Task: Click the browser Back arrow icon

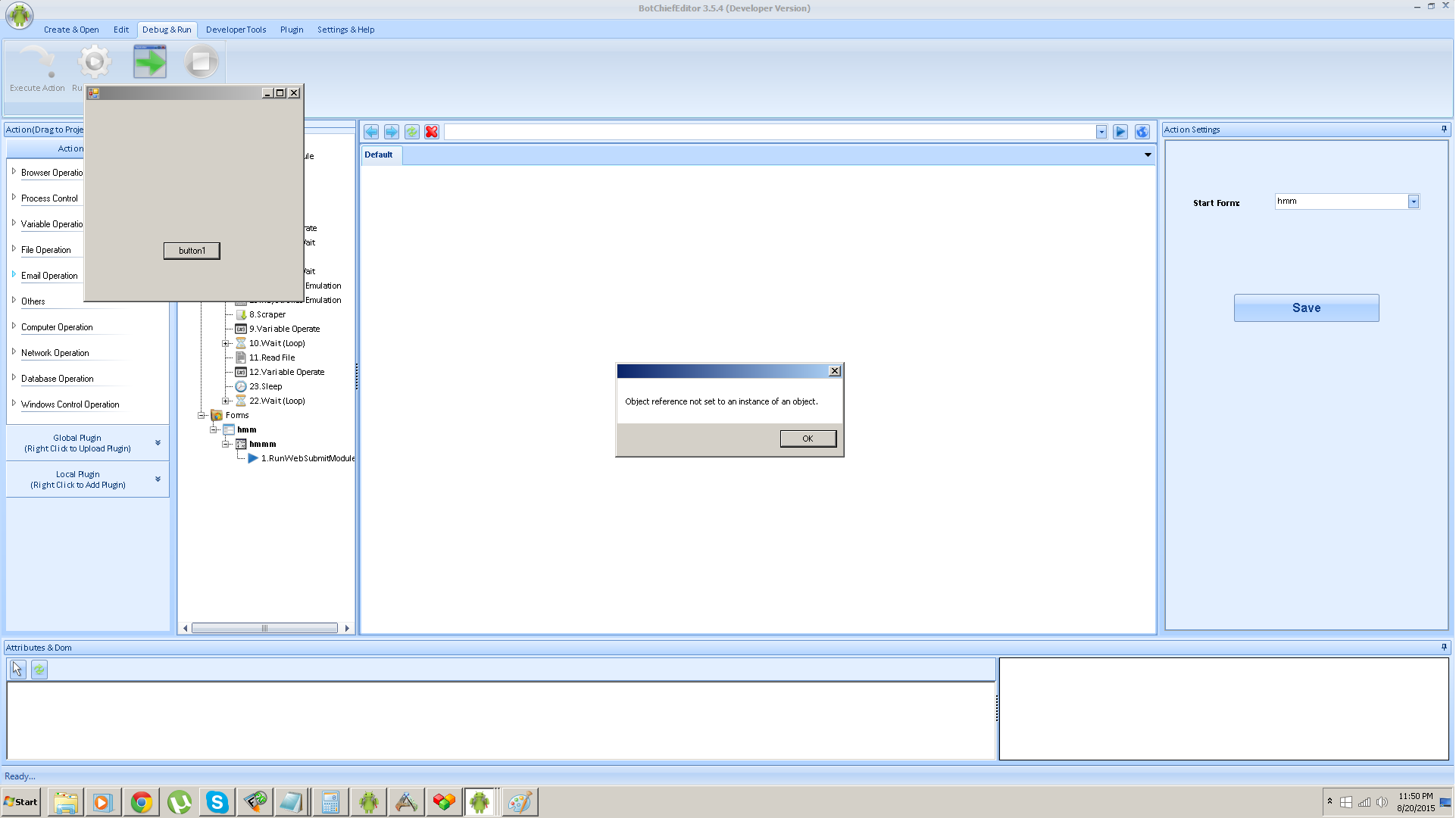Action: click(371, 132)
